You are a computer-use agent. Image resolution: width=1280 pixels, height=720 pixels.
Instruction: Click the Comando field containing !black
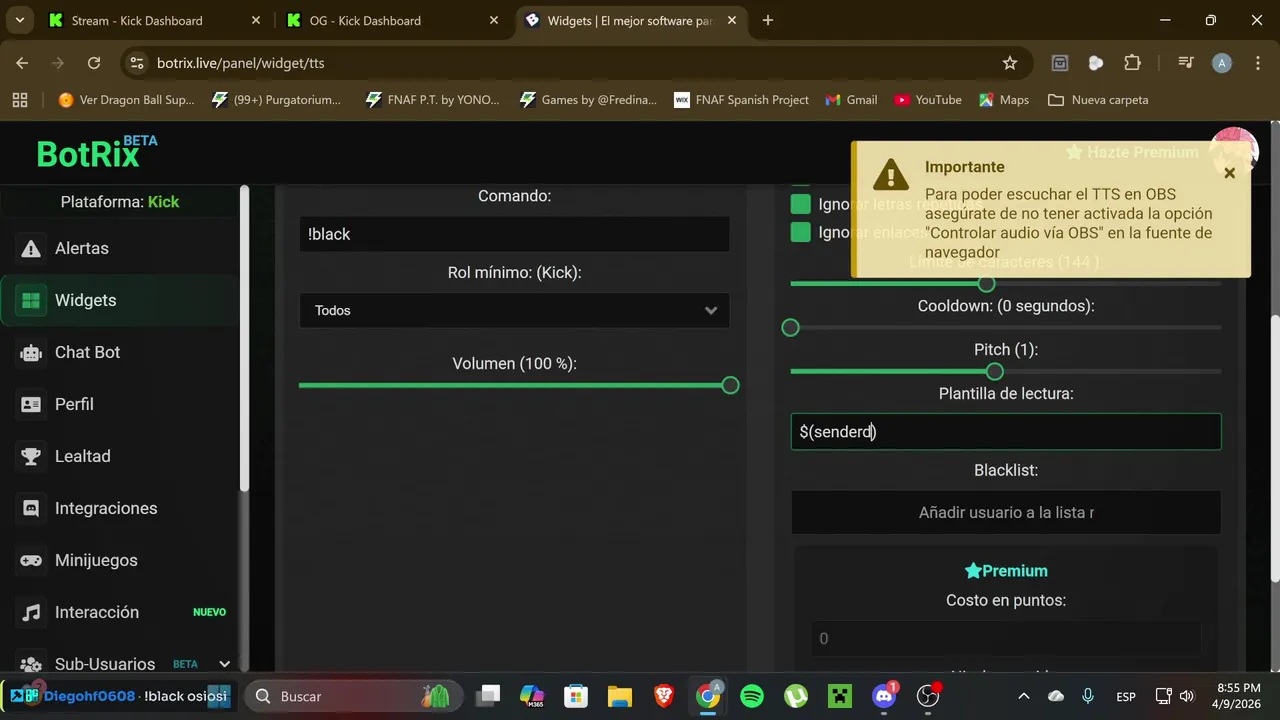click(514, 234)
